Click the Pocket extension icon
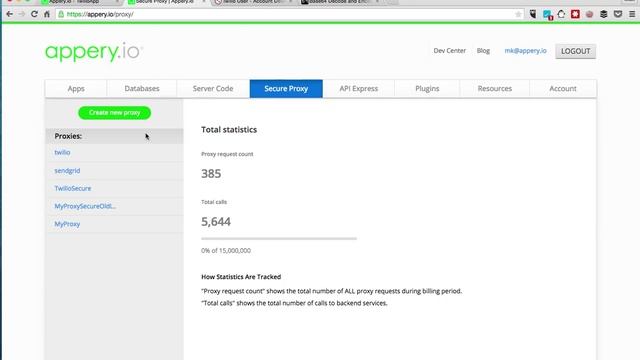This screenshot has width=640, height=360. 618,14
